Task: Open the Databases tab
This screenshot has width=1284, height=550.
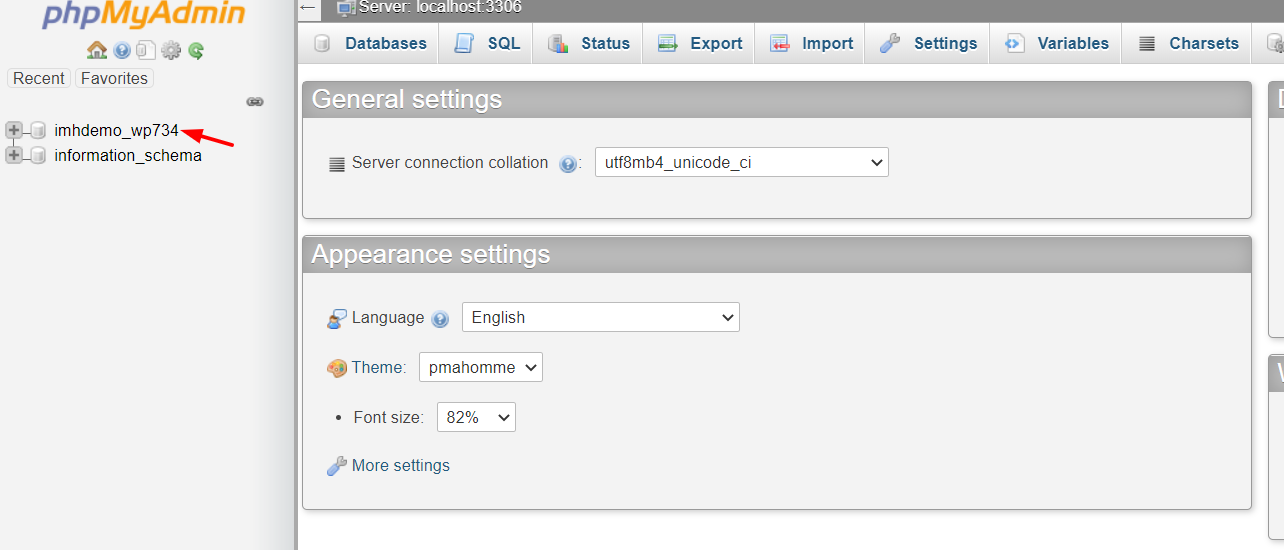Action: (x=370, y=43)
